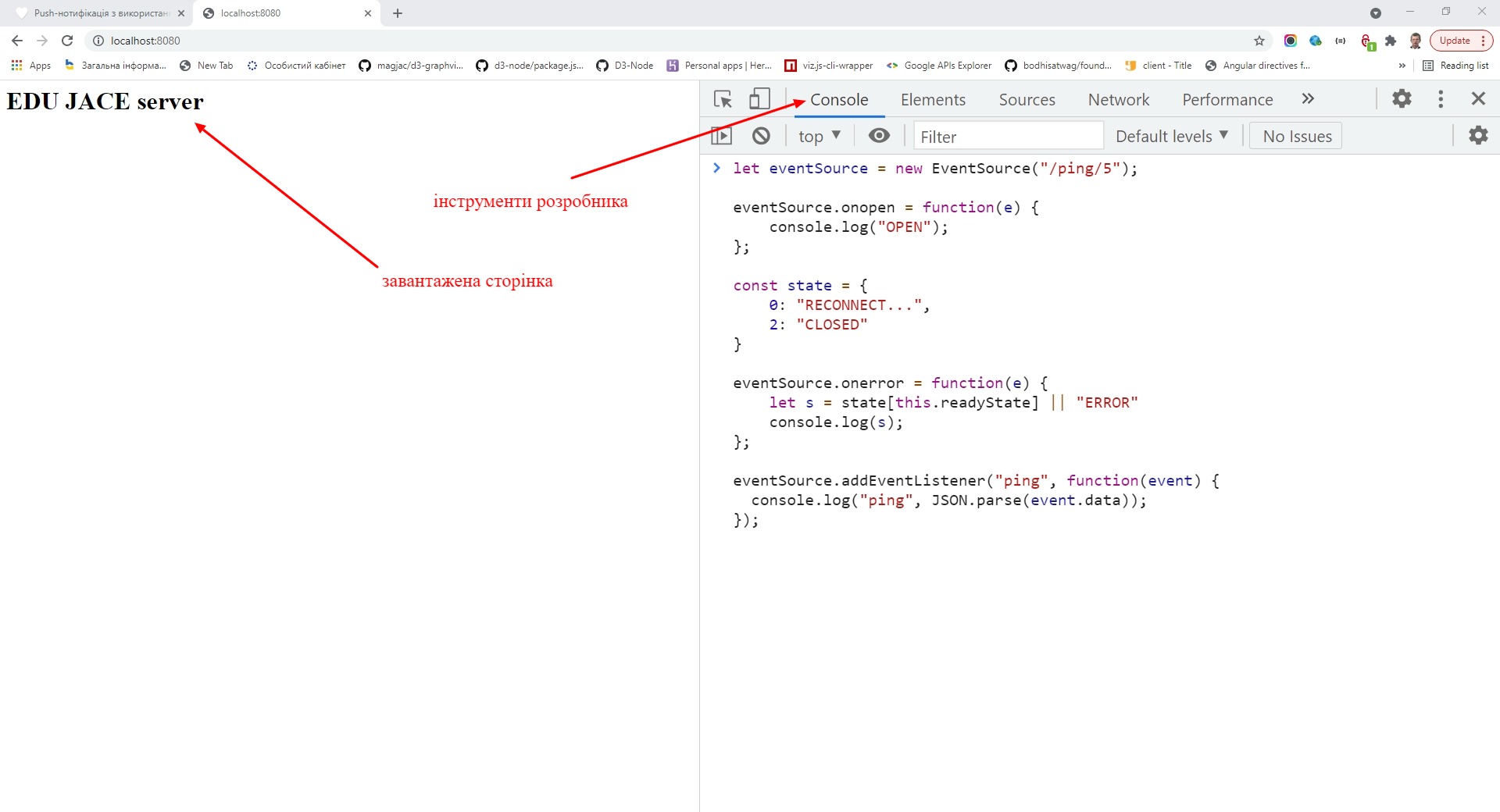Screen dimensions: 1500x812
Task: Clear console with the ban icon
Action: click(761, 136)
